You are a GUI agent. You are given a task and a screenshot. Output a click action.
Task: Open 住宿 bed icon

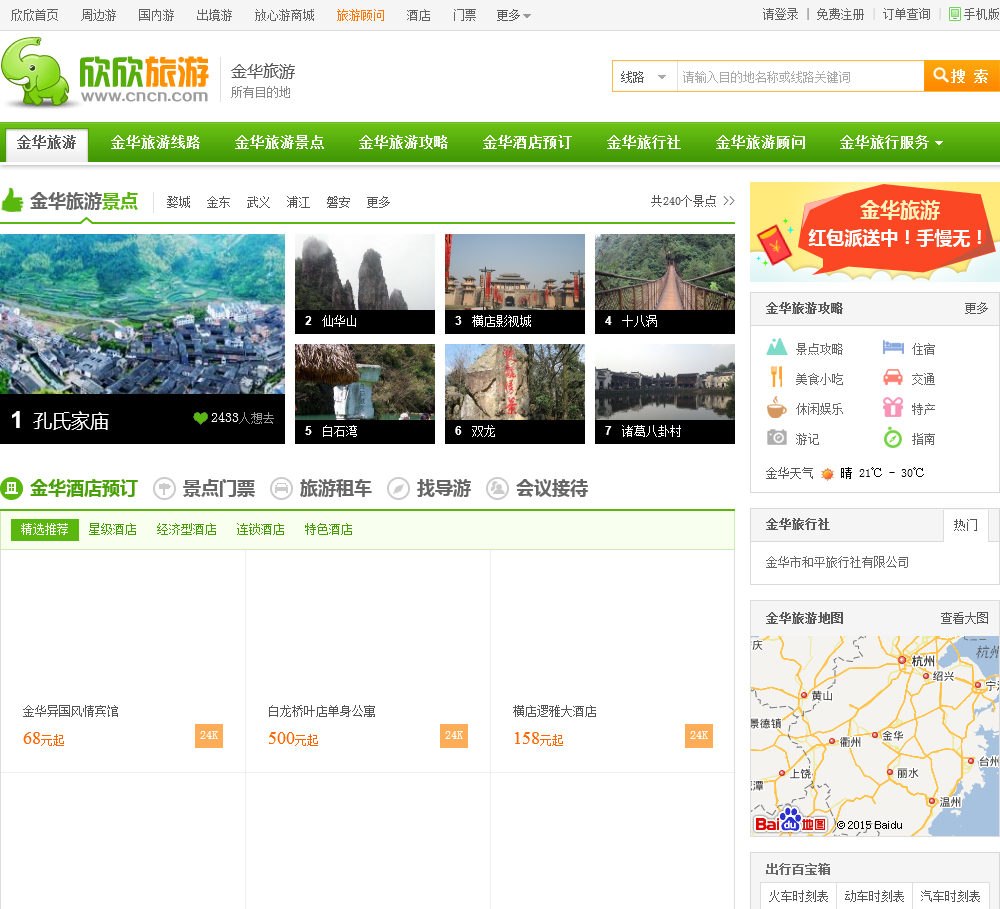pyautogui.click(x=893, y=348)
